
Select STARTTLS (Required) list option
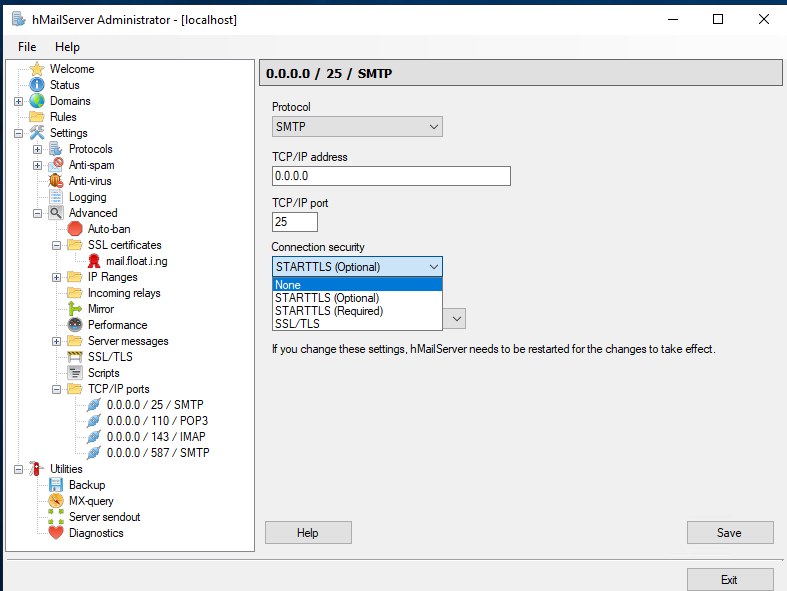click(357, 311)
